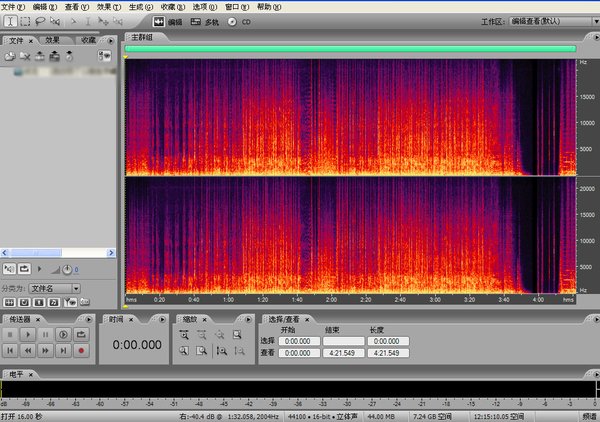Screen dimensions: 600x422
Task: Open the 缩放 panel flyout menu arrow
Action: (248, 319)
